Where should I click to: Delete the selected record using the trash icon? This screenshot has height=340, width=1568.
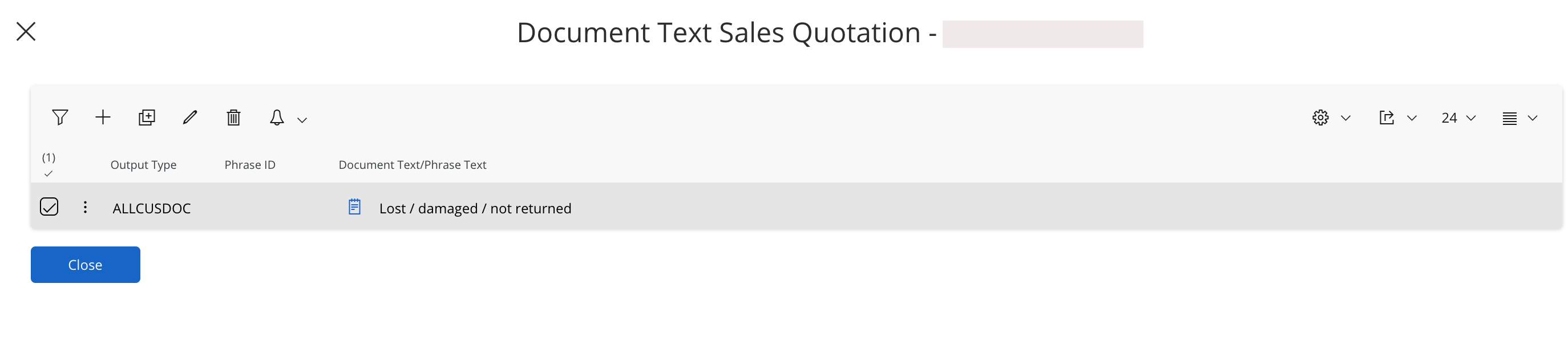tap(234, 118)
